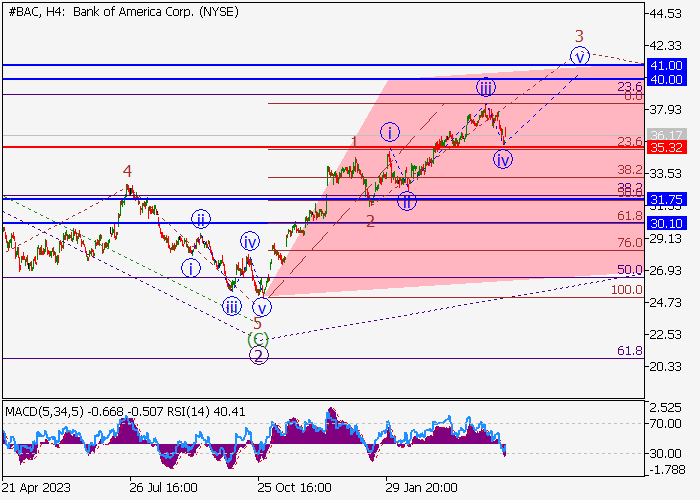The width and height of the screenshot is (700, 500).
Task: Select the blue 31.75 price level tag
Action: pyautogui.click(x=666, y=199)
